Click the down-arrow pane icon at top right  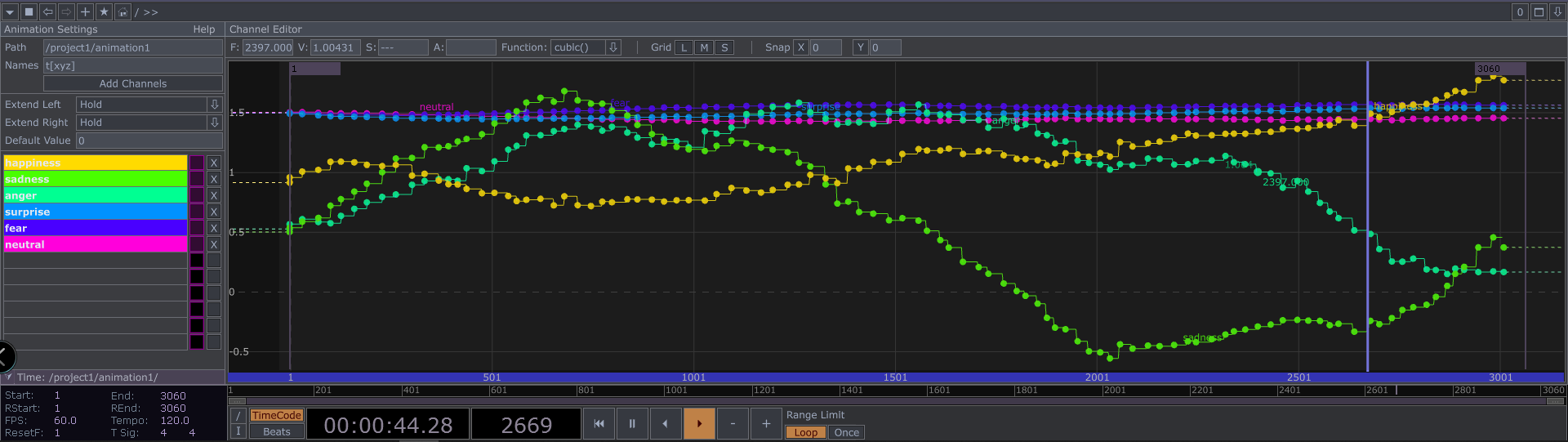pos(1557,11)
